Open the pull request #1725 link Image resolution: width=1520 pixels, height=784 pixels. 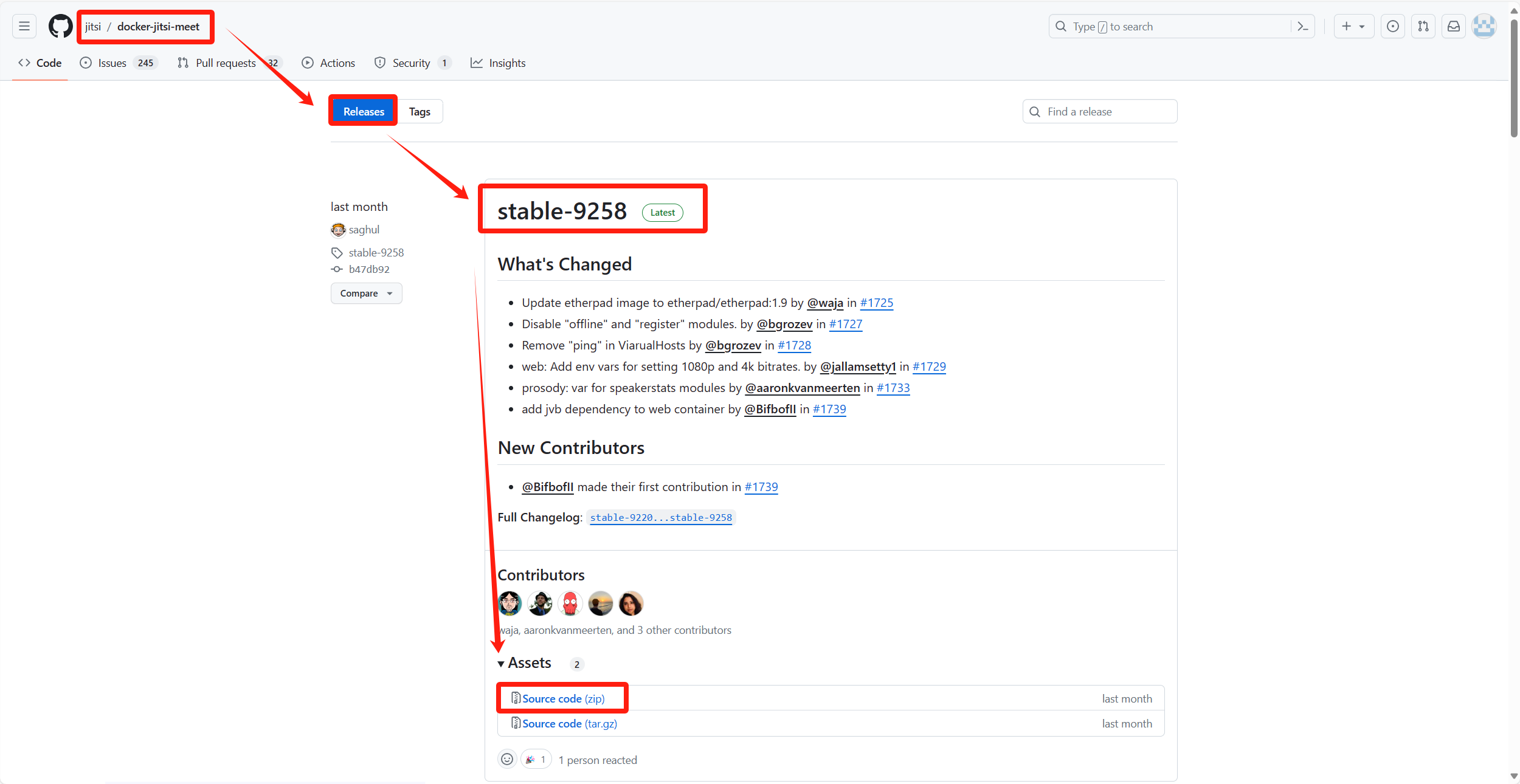click(876, 303)
